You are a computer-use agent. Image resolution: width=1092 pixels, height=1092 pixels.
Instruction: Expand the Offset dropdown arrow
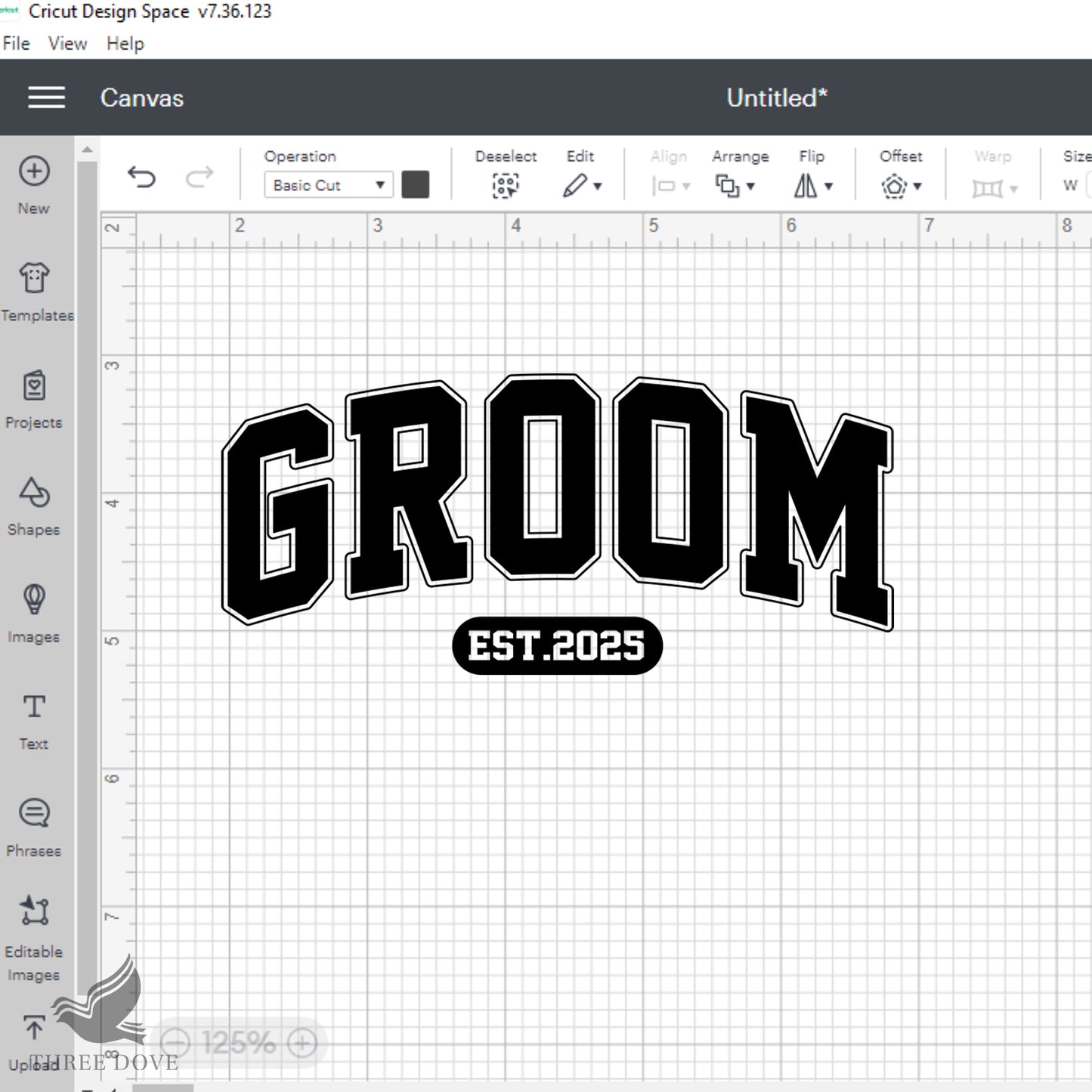click(x=917, y=187)
